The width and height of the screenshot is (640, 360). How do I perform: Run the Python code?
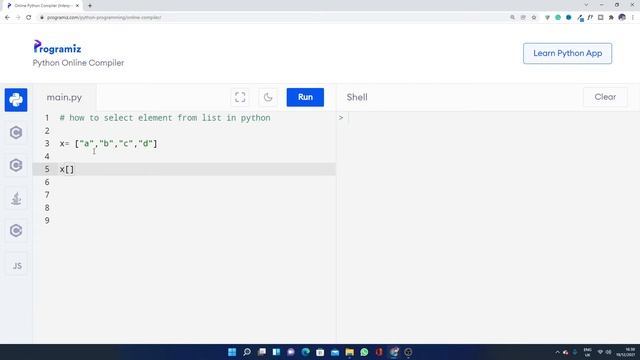[305, 97]
